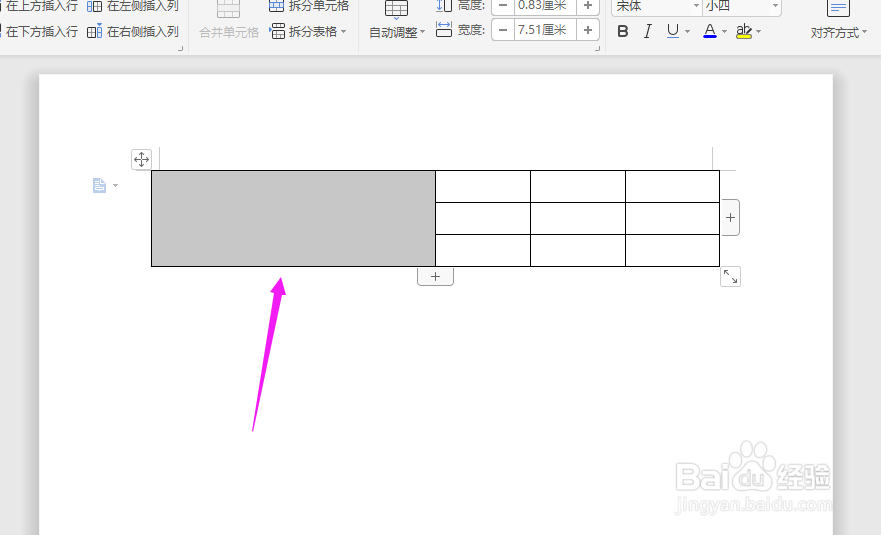The height and width of the screenshot is (535, 881).
Task: Click the height value field showing 0.83厘米
Action: coord(545,6)
